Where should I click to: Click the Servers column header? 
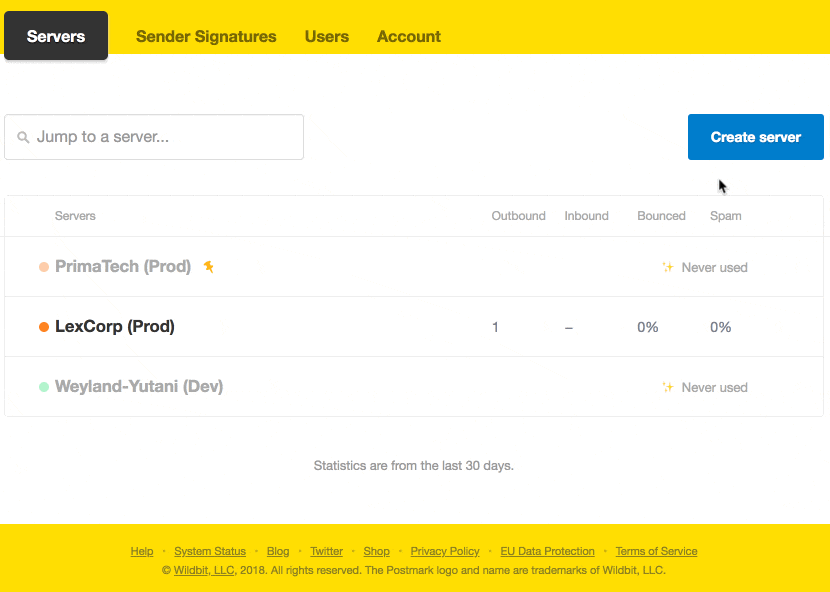(x=75, y=216)
